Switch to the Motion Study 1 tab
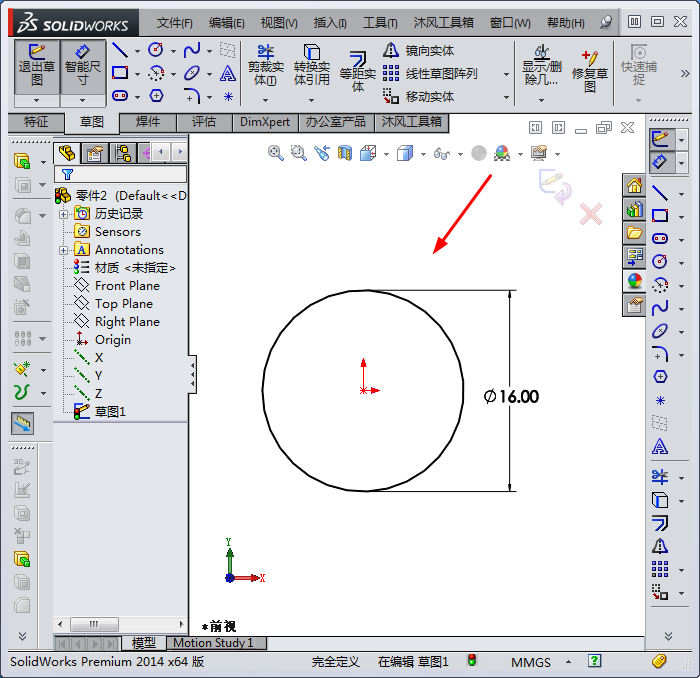Viewport: 700px width, 678px height. click(x=213, y=643)
